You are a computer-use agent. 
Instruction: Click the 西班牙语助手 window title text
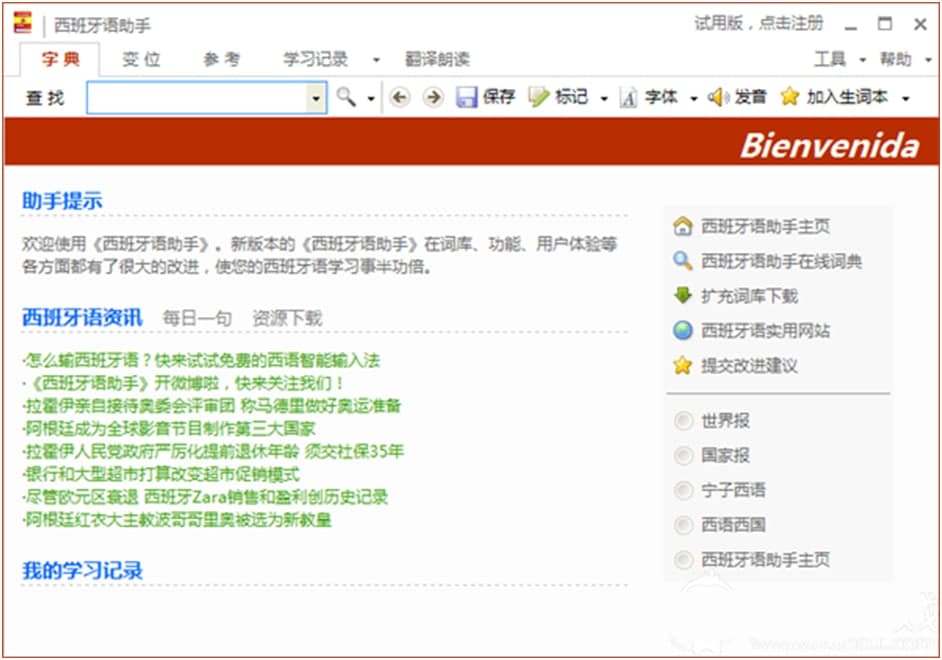coord(102,25)
